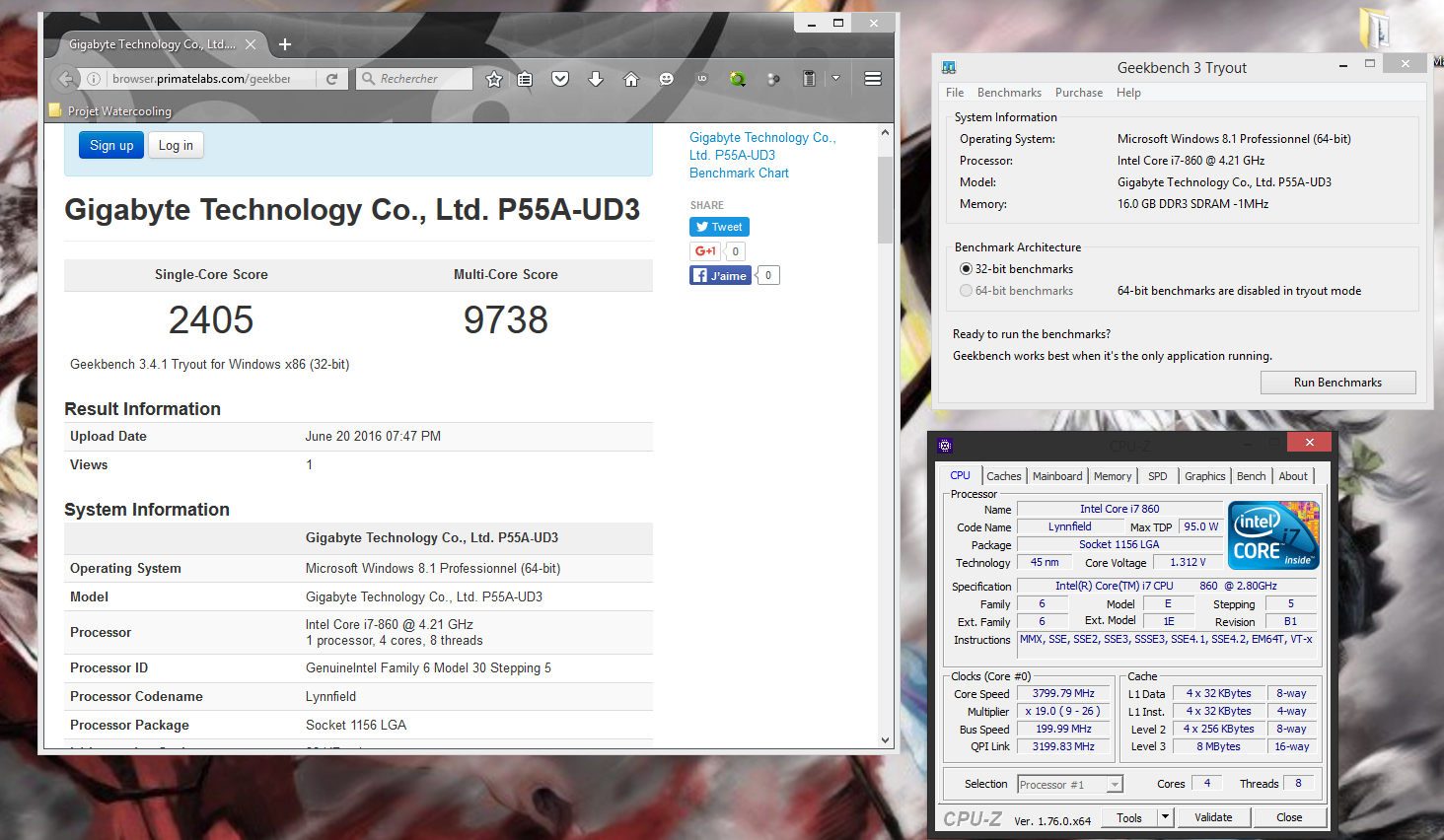The image size is (1444, 840).
Task: Switch to Graphics tab in CPU-Z
Action: pos(1205,476)
